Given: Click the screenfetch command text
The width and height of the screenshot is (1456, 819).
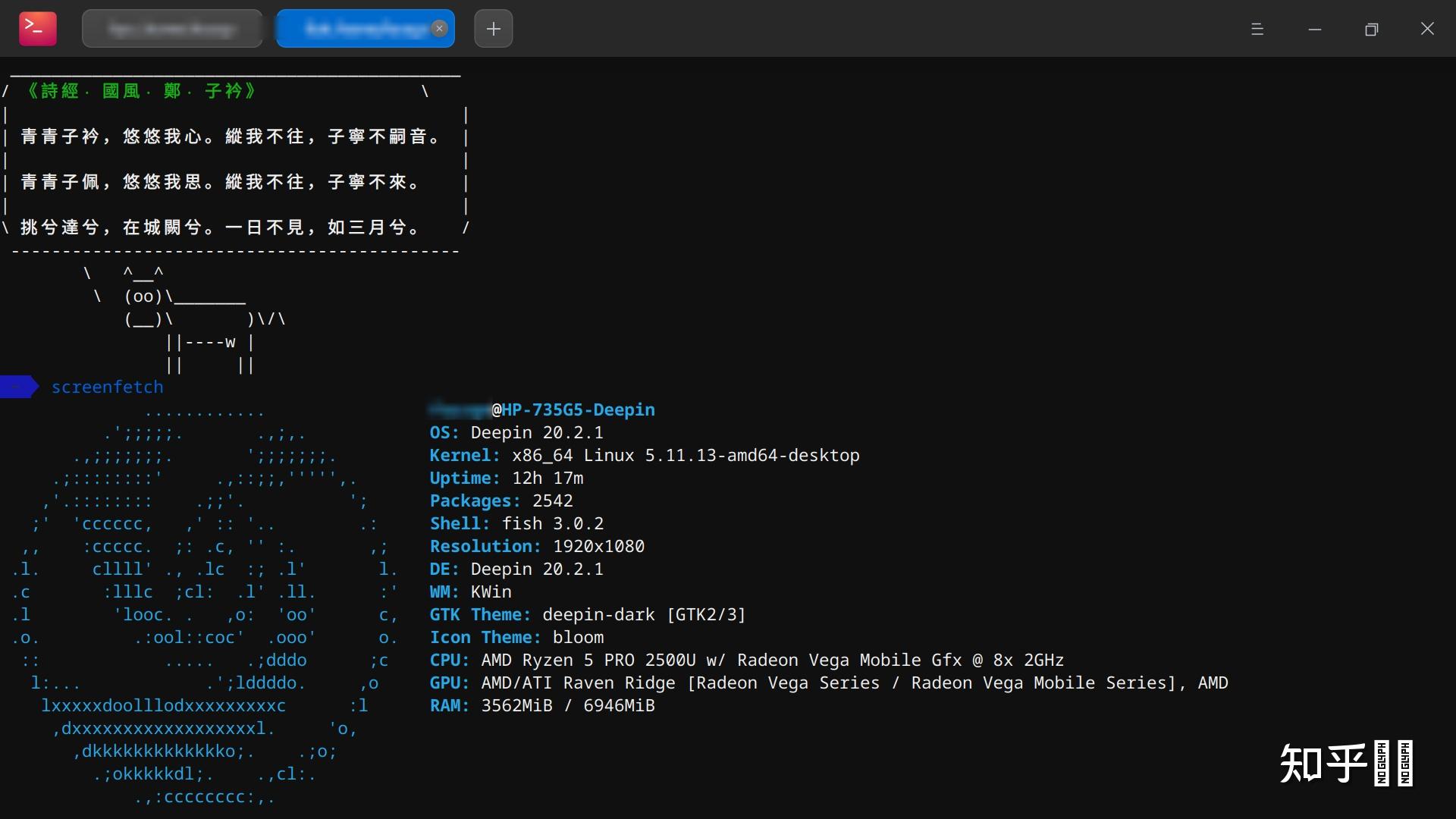Looking at the screenshot, I should [108, 388].
